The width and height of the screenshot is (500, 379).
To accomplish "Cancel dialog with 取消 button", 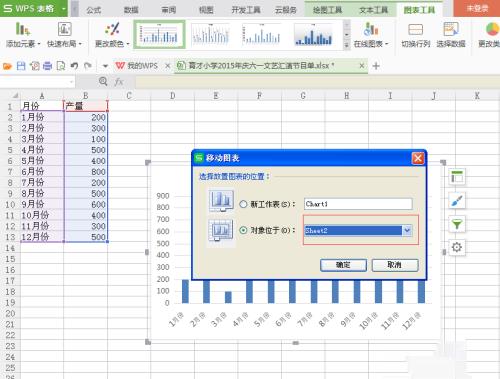I will click(395, 265).
